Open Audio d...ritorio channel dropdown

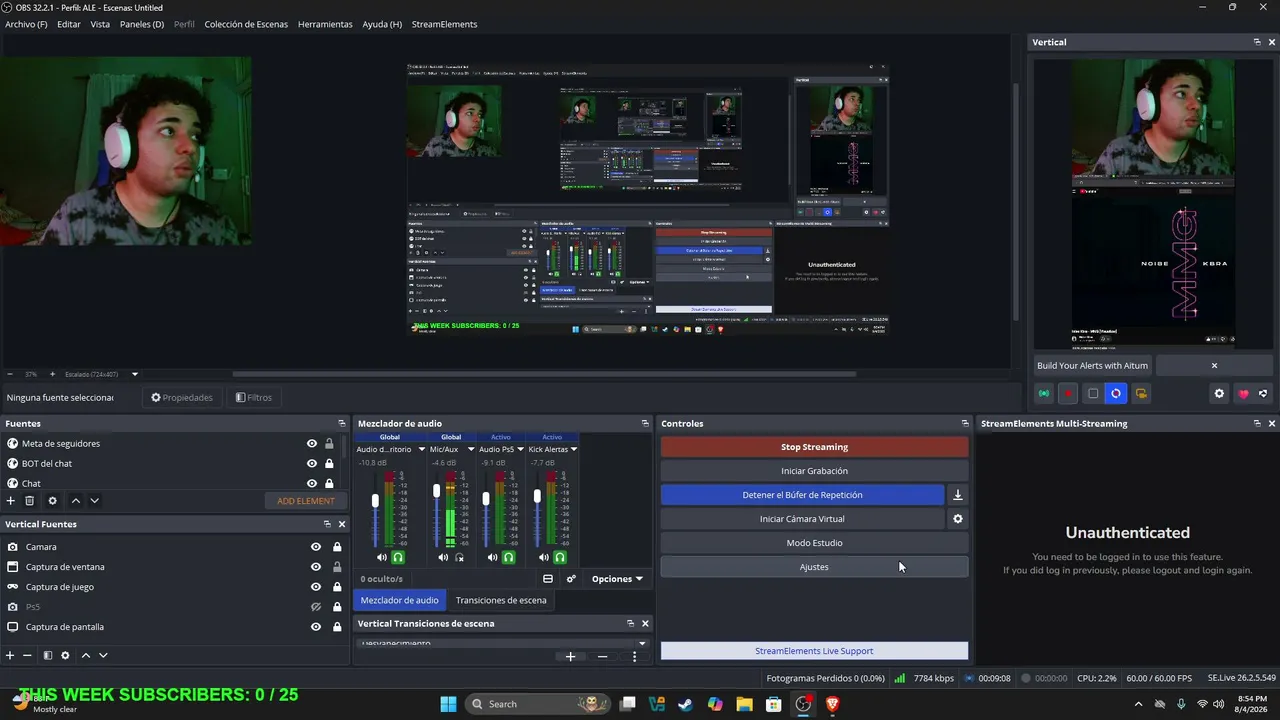[x=422, y=450]
